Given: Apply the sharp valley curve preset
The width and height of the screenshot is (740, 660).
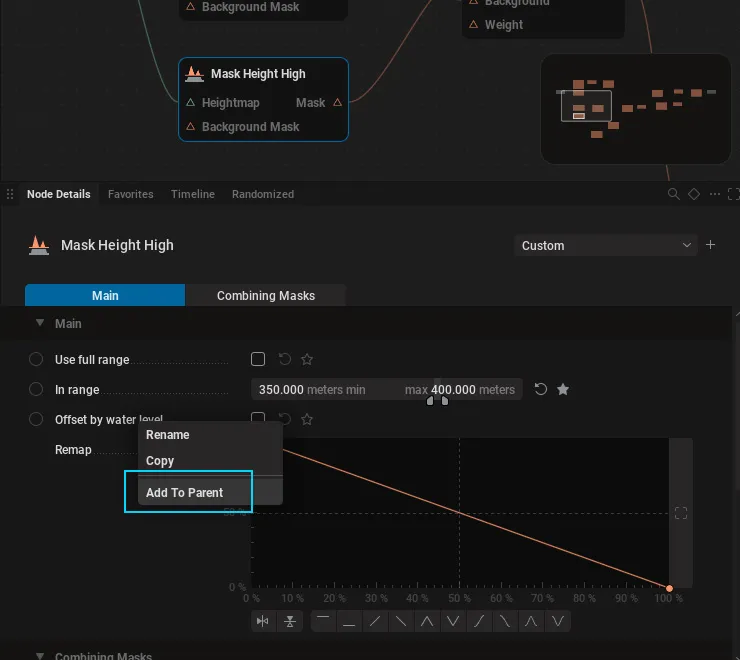Looking at the screenshot, I should (x=453, y=621).
